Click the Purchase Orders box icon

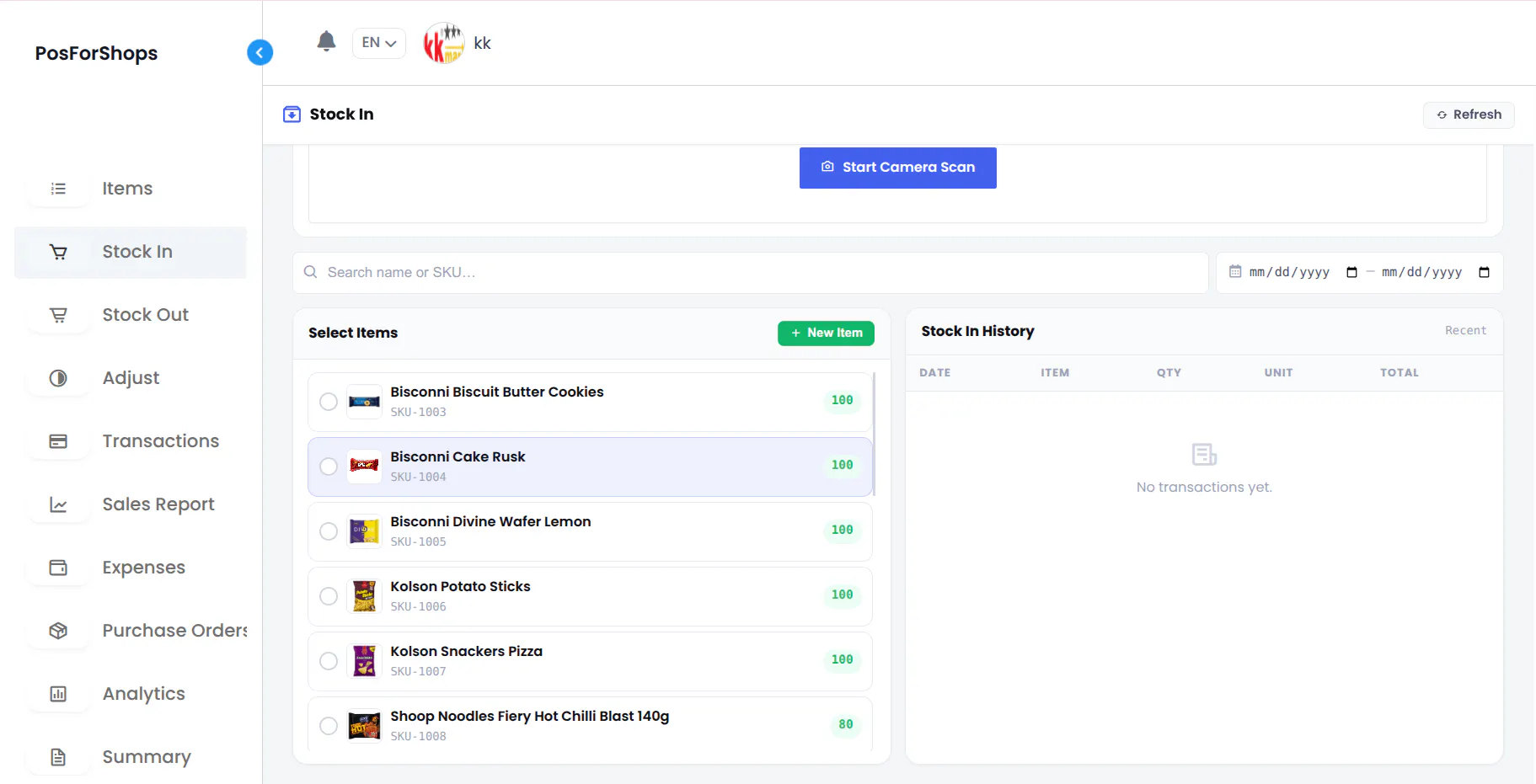58,631
